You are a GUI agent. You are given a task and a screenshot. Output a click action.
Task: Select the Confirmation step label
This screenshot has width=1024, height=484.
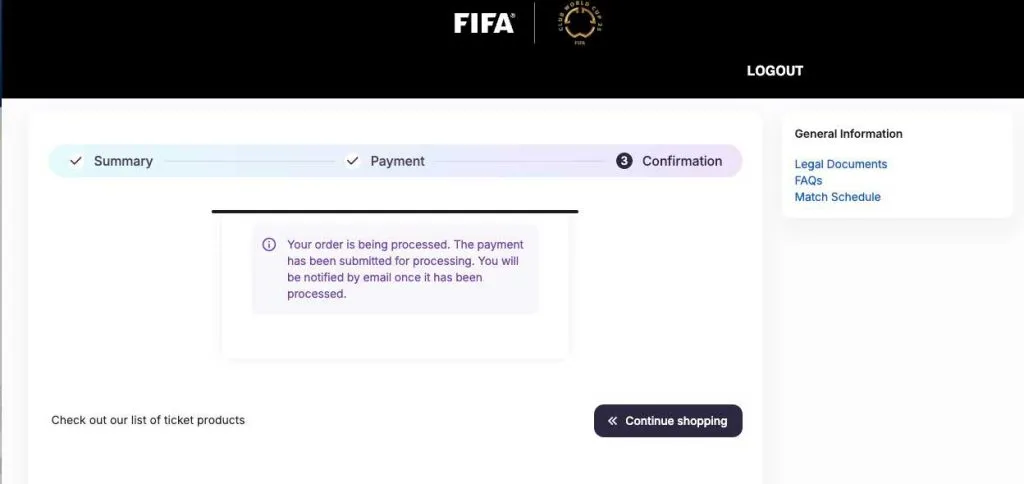tap(682, 161)
